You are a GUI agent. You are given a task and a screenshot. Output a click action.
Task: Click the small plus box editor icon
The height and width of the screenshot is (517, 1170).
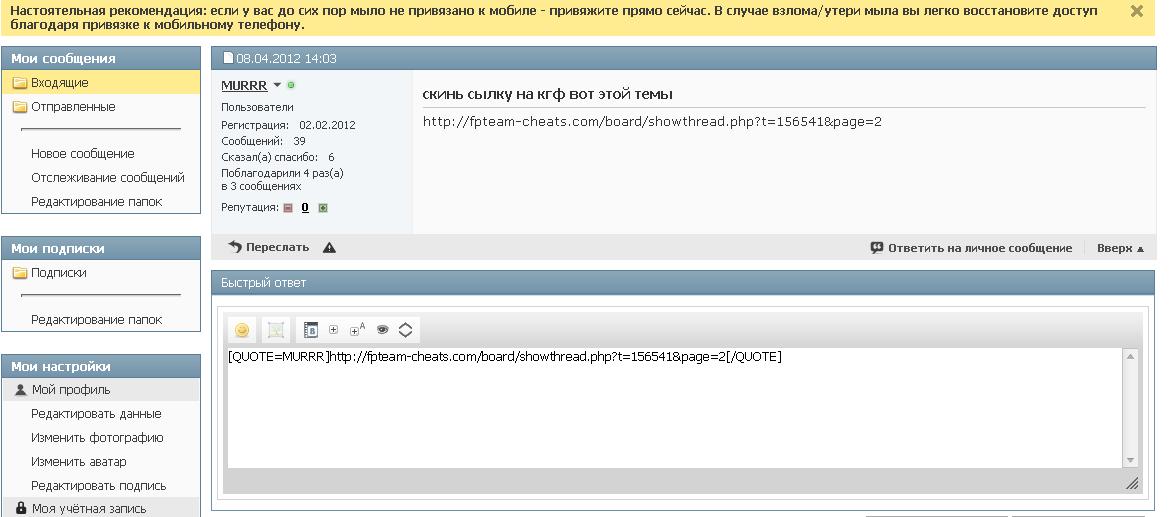click(334, 329)
